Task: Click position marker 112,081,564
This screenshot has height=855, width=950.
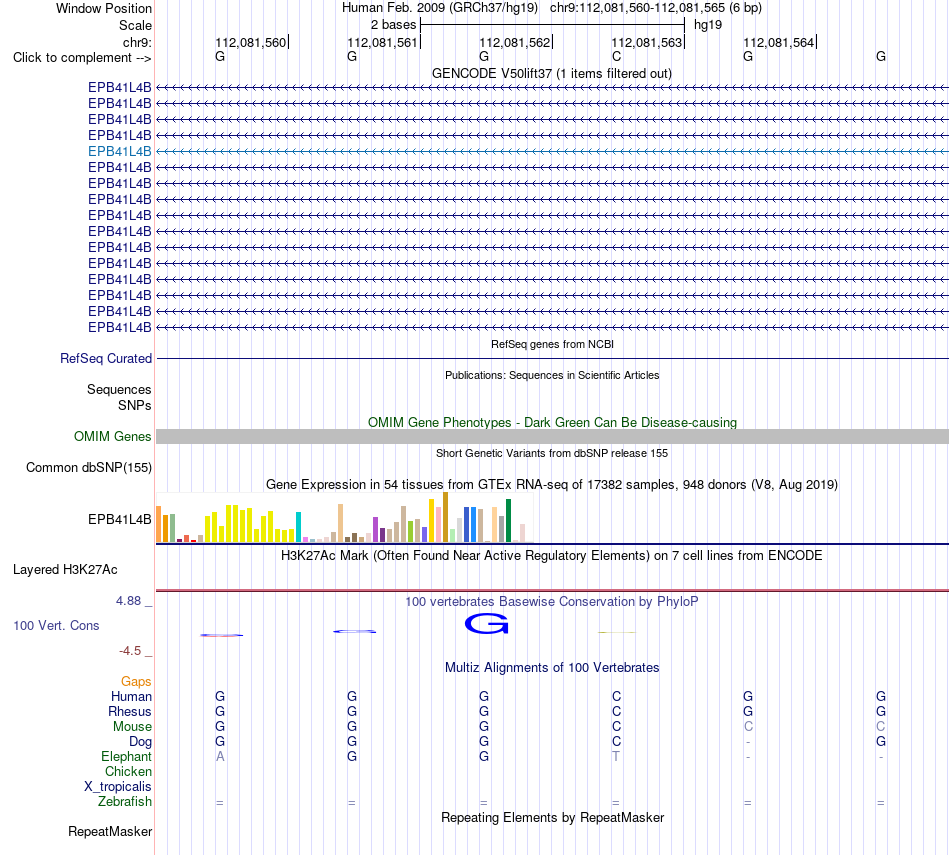Action: coord(779,42)
